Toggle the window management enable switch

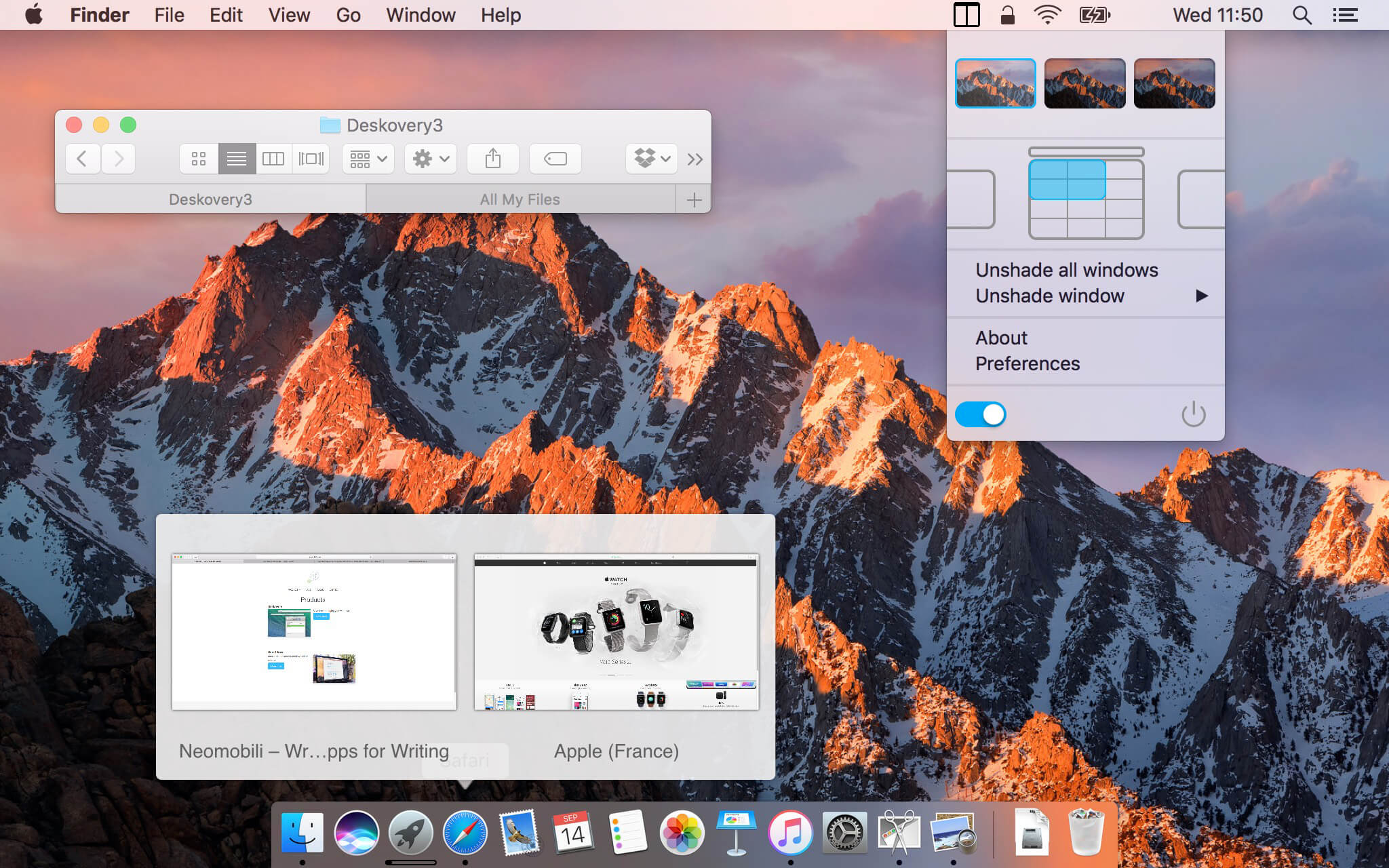[981, 413]
